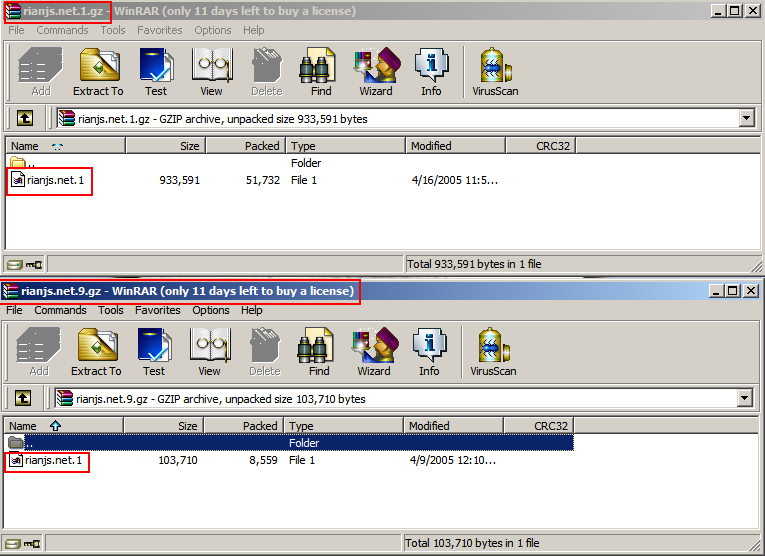The width and height of the screenshot is (765, 556).
Task: Click View icon in rianjs.net.1.gz window
Action: (211, 72)
